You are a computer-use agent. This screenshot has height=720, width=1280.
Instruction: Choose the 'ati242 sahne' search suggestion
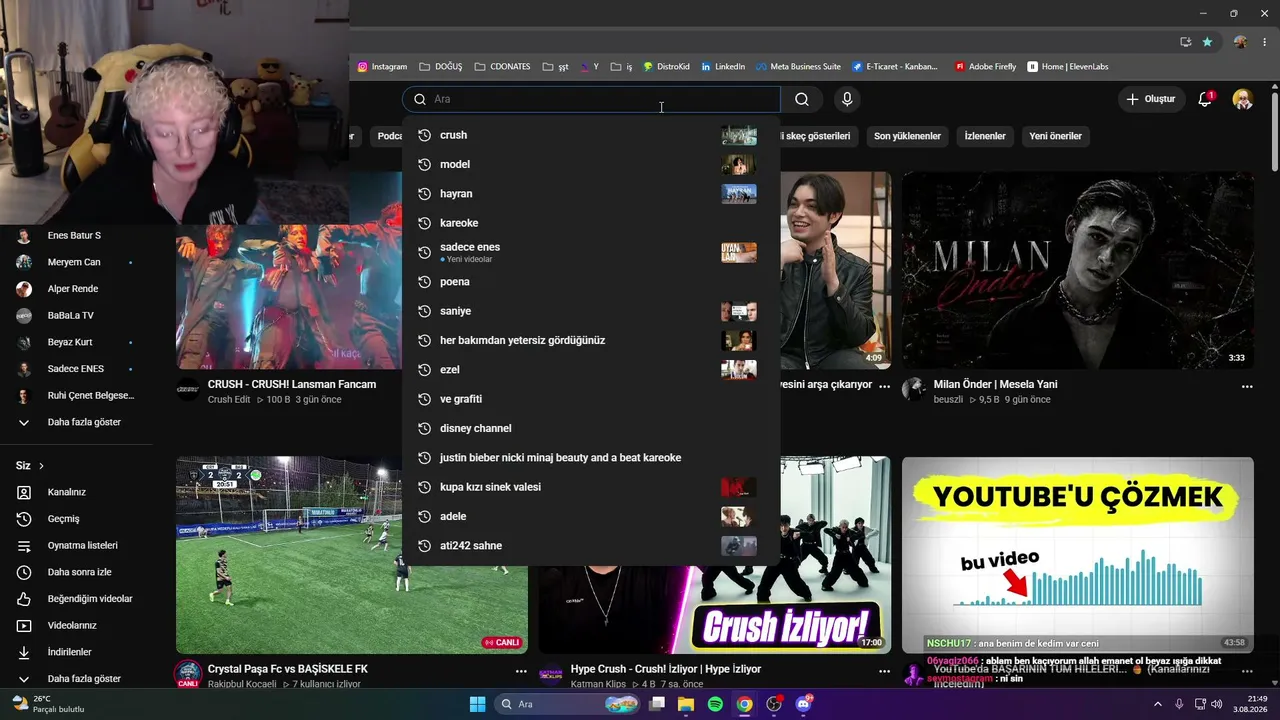[591, 546]
